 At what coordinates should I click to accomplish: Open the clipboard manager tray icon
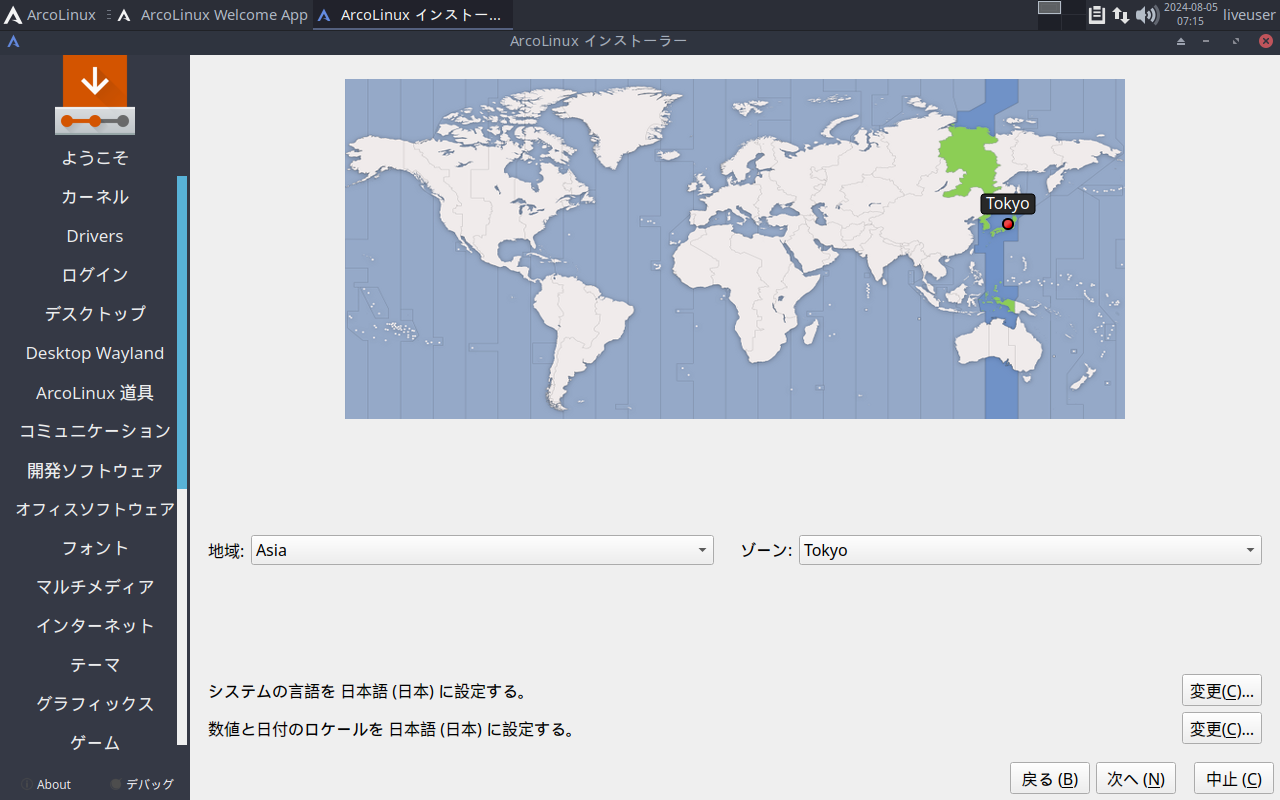[1097, 15]
